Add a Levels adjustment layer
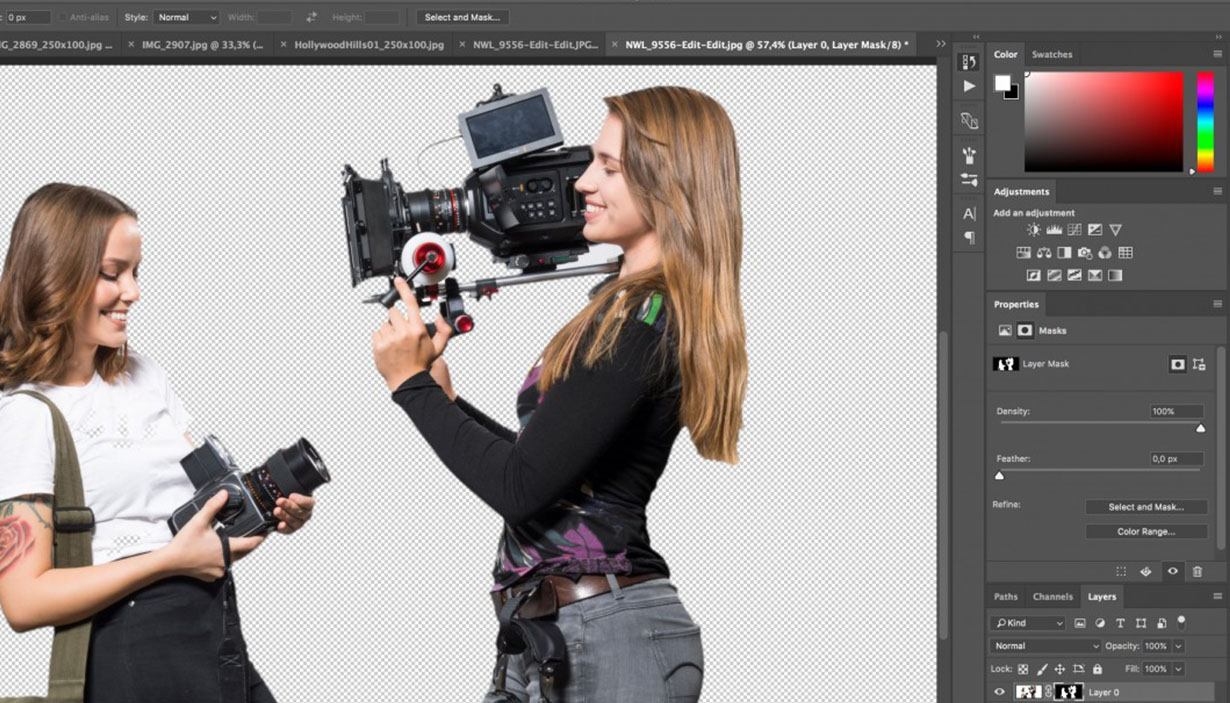1230x703 pixels. coord(1054,230)
